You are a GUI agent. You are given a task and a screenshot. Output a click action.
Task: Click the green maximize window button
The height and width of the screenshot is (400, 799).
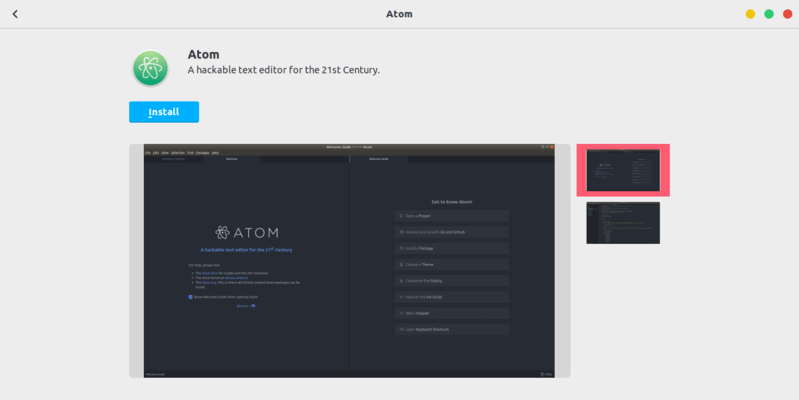click(769, 14)
